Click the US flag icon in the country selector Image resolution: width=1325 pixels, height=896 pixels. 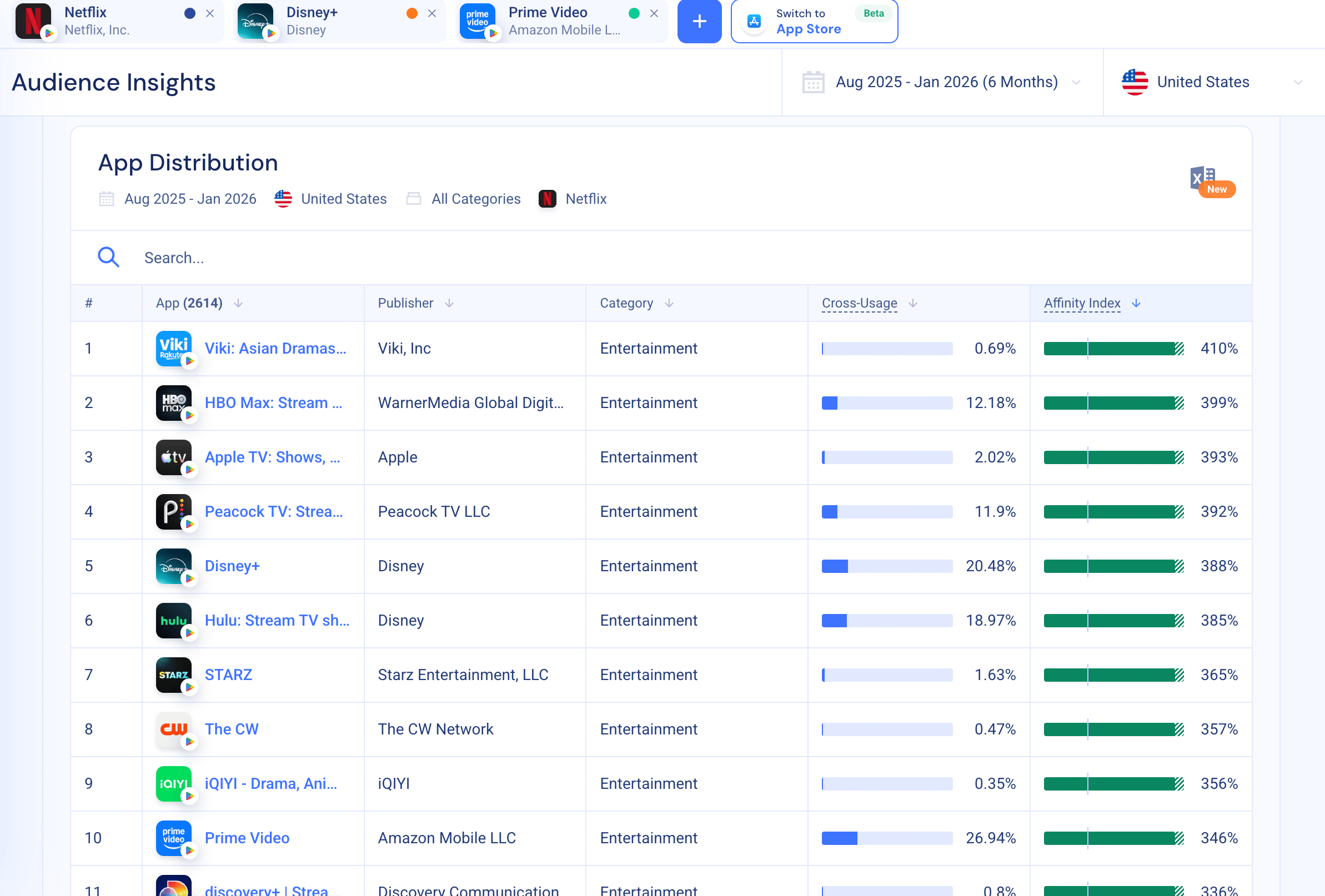tap(1135, 82)
